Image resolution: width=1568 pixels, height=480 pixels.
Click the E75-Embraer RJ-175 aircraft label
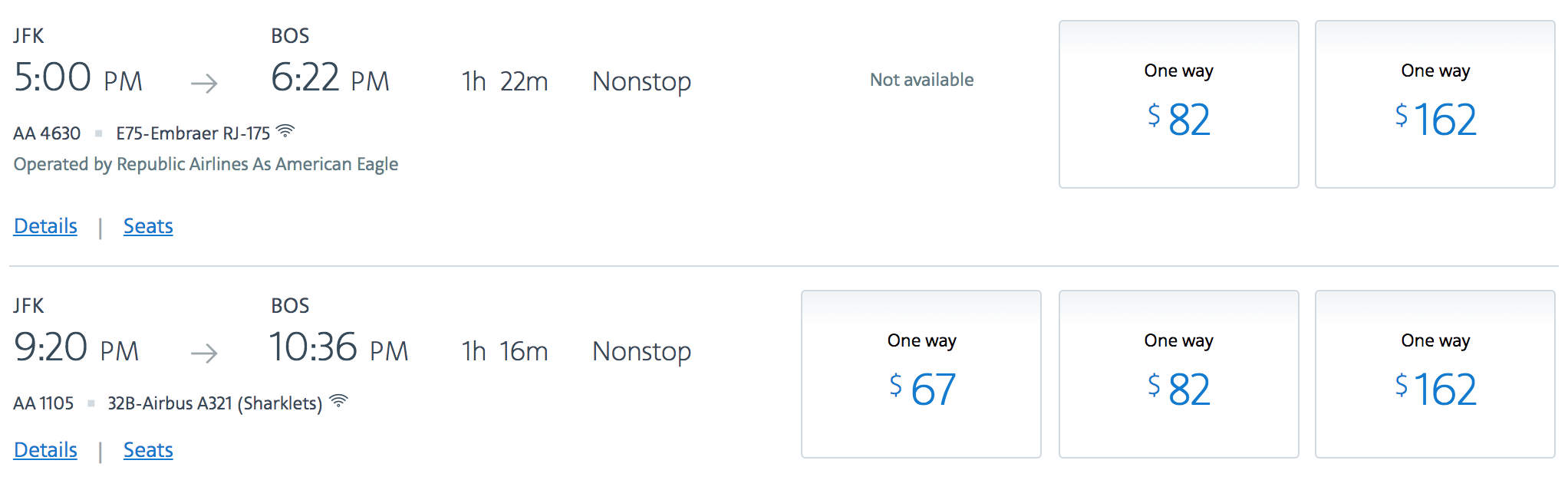[x=193, y=133]
